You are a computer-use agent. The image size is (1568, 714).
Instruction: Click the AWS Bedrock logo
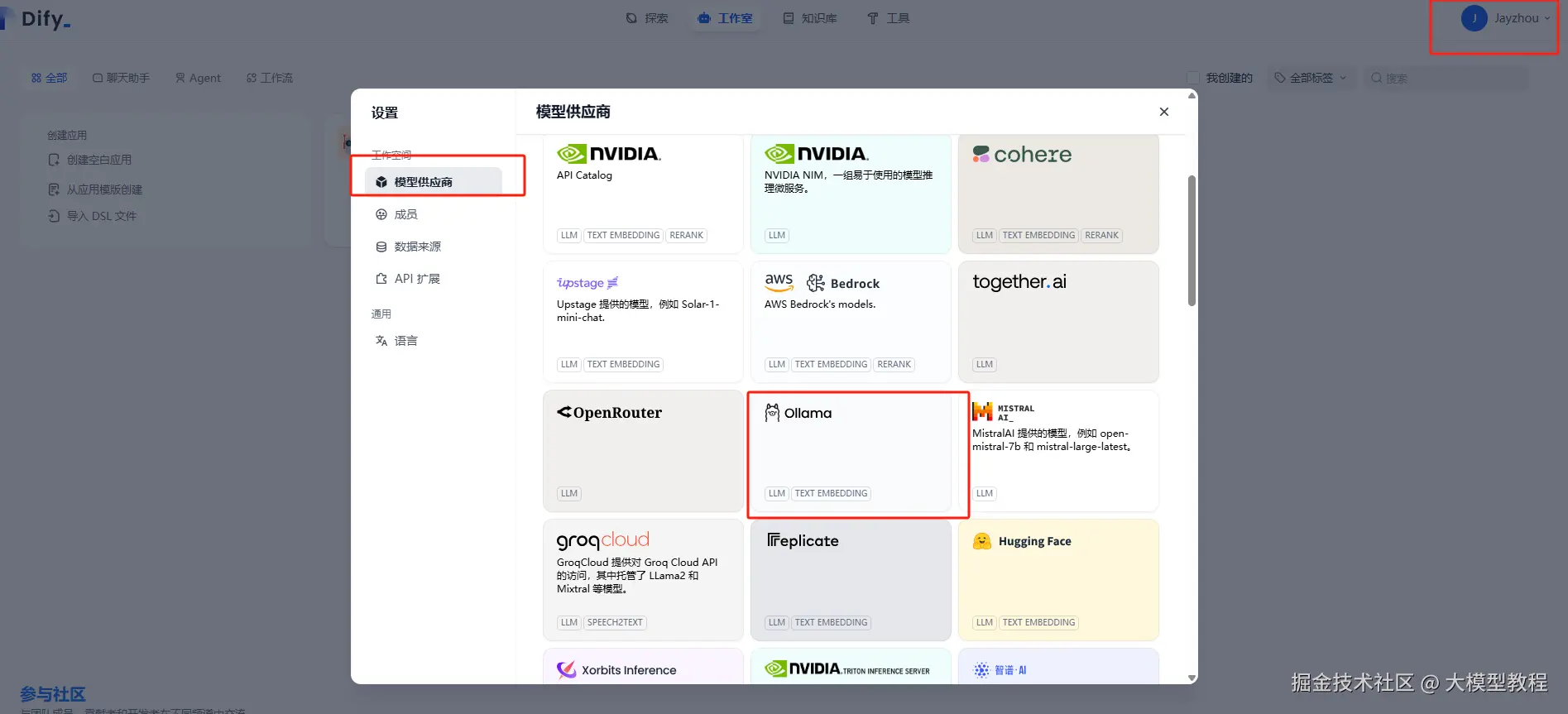coord(822,283)
